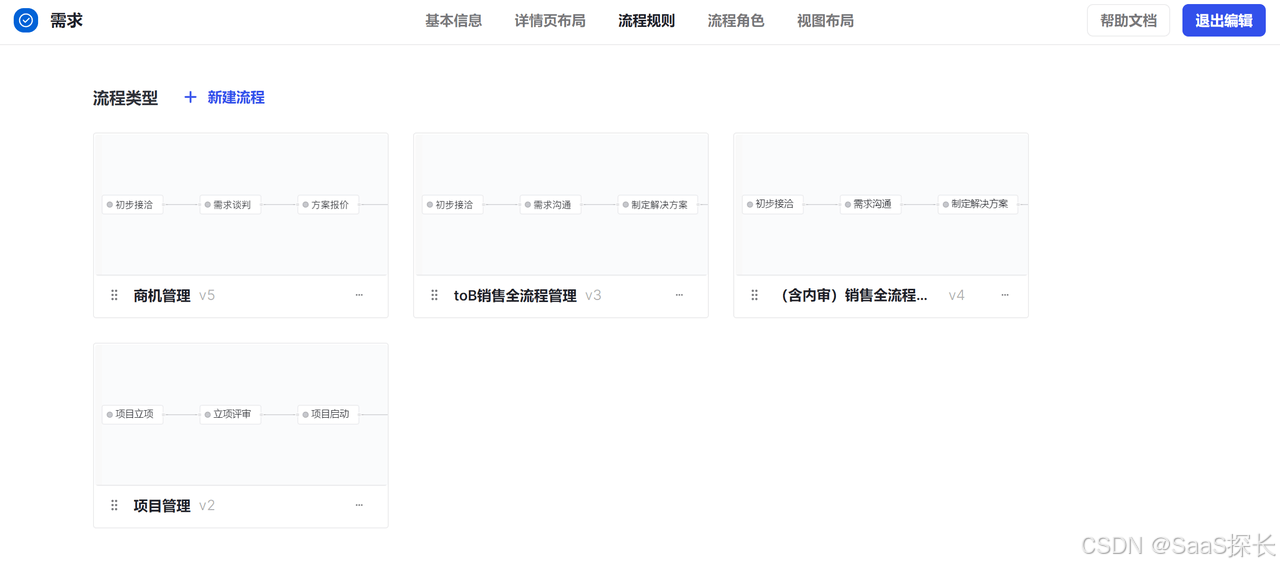This screenshot has width=1280, height=567.
Task: Switch to the 详情页布局 tab
Action: [550, 21]
